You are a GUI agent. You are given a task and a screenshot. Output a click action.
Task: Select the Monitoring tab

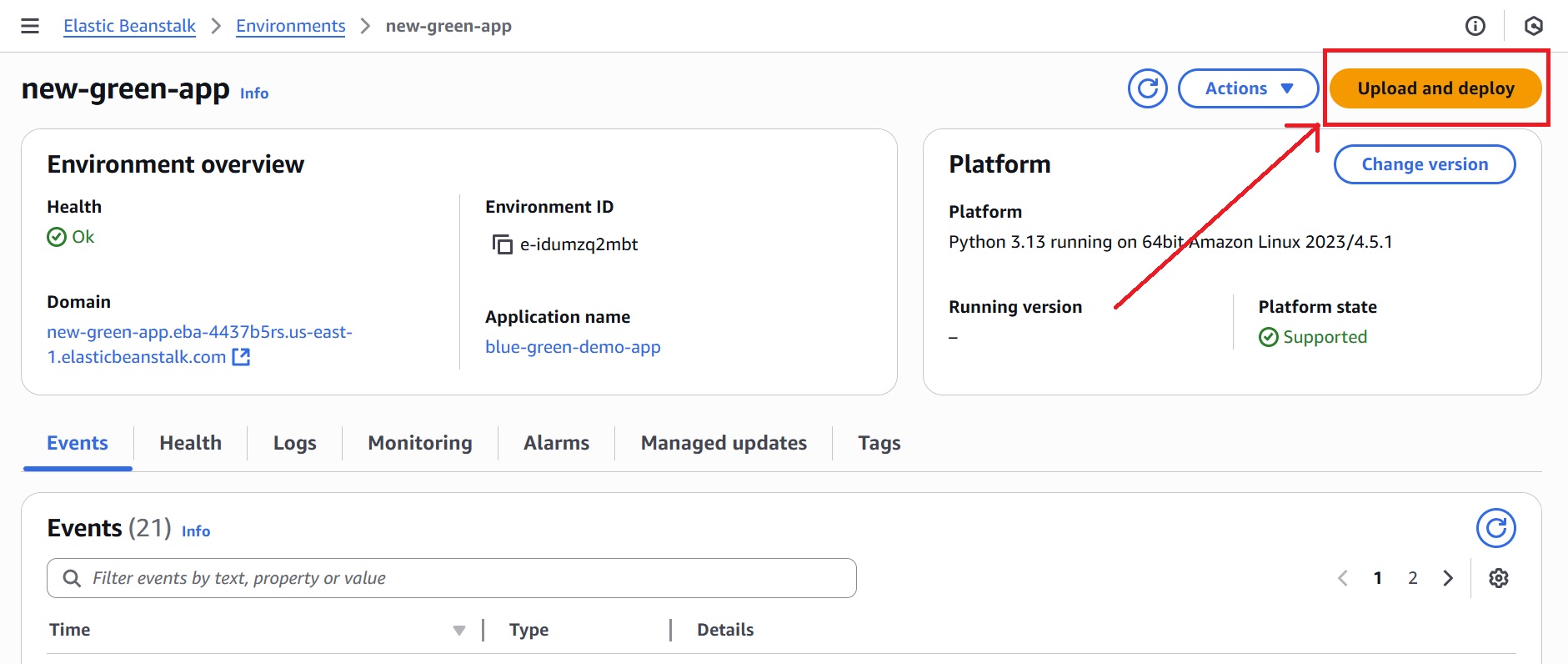419,443
